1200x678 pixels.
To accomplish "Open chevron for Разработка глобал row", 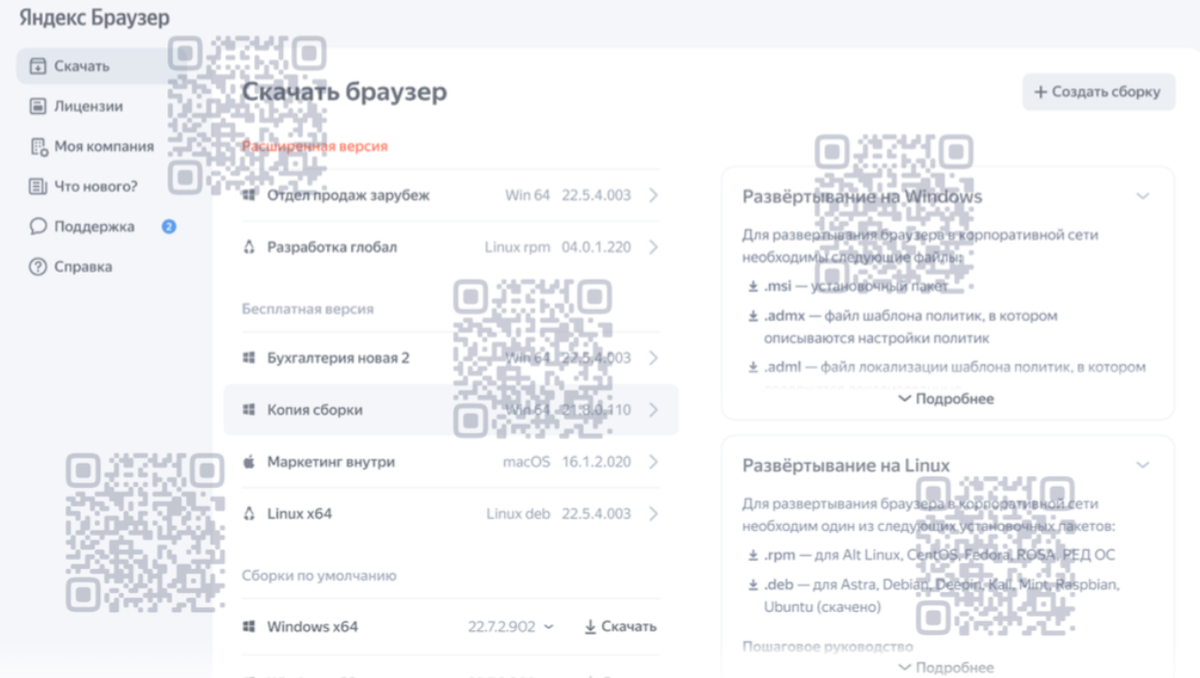I will pyautogui.click(x=653, y=247).
